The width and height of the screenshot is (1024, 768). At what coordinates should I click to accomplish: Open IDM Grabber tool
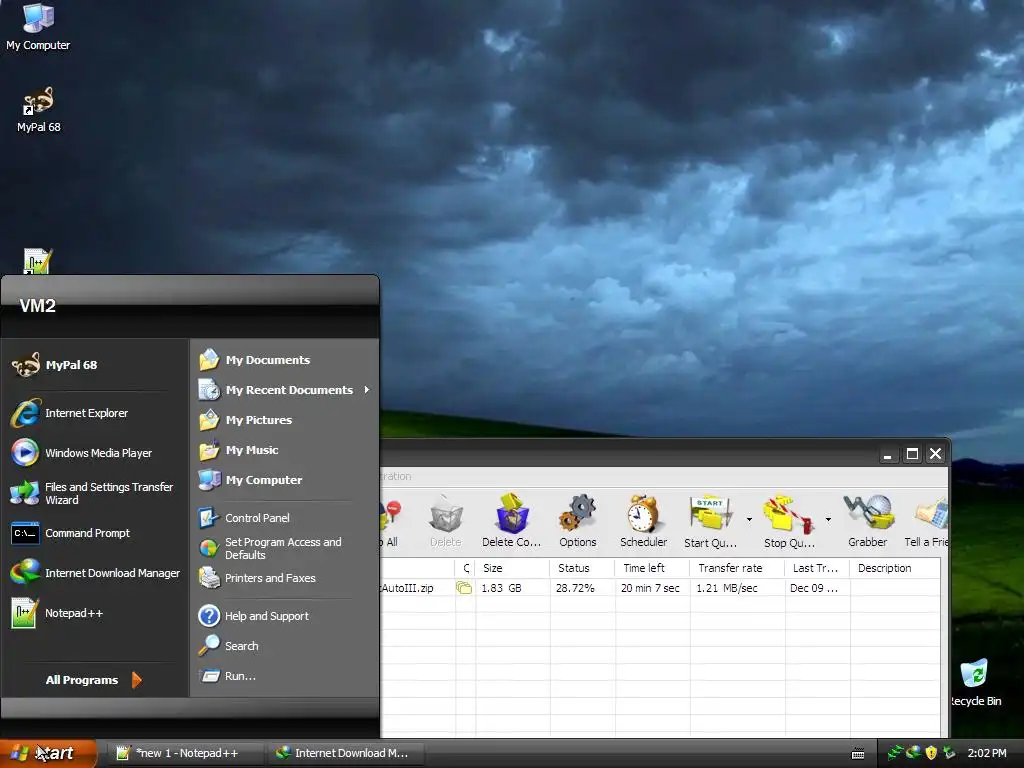[x=867, y=521]
